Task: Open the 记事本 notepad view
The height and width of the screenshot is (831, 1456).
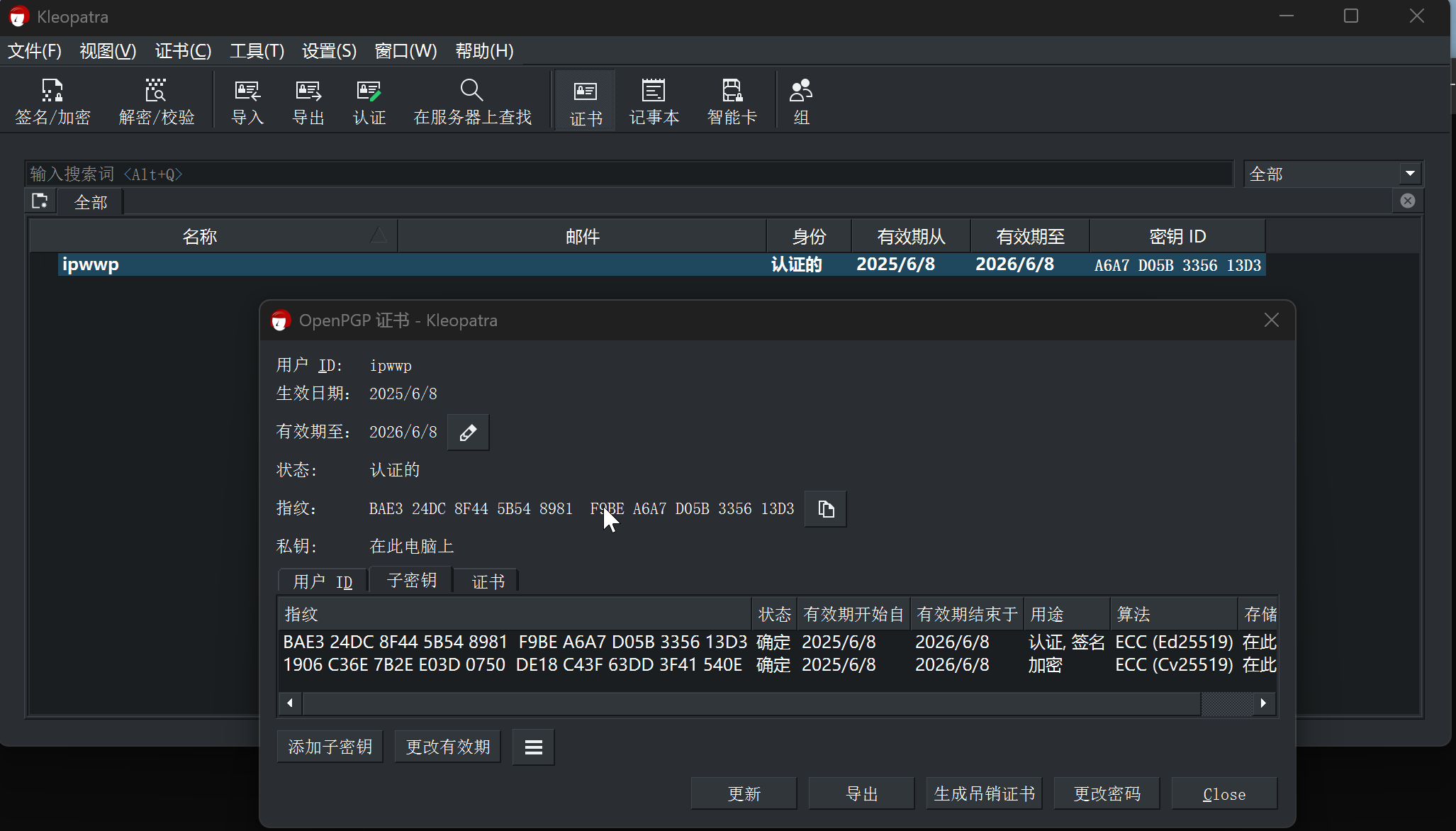Action: (x=654, y=101)
